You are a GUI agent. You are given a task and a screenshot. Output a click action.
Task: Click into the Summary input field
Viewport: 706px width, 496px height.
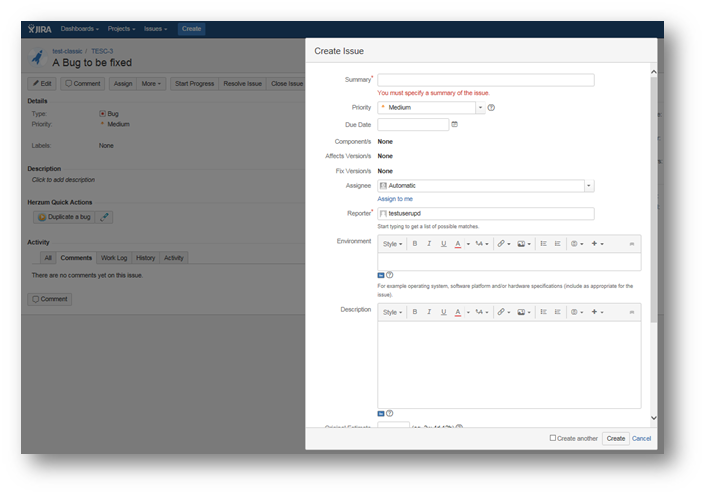point(485,80)
